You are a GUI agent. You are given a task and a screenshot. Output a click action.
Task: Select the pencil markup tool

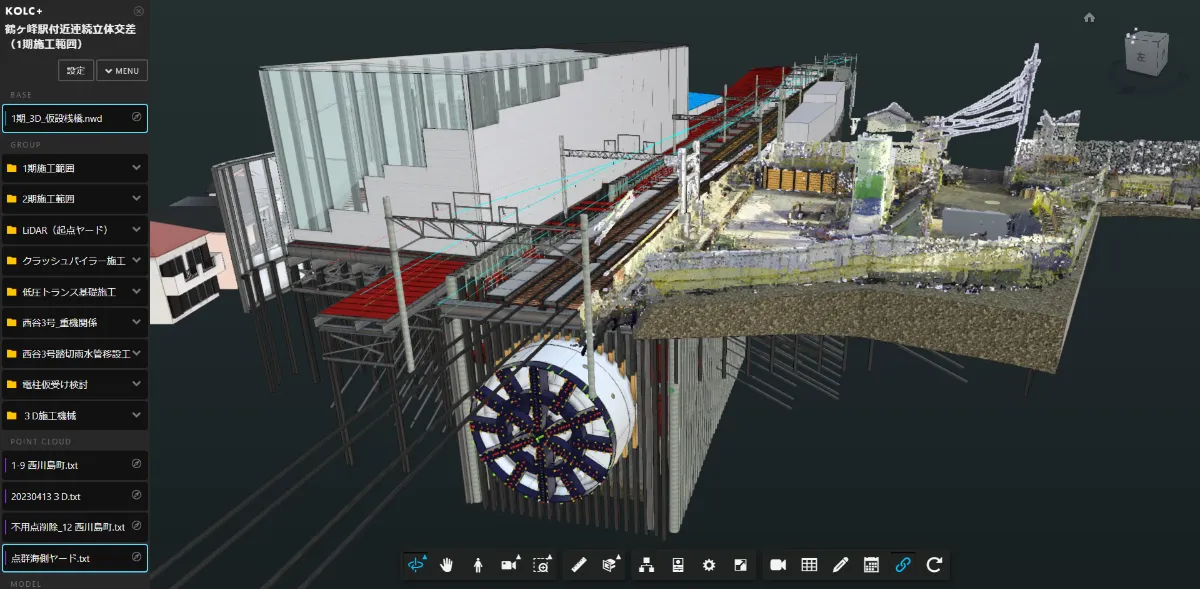840,565
